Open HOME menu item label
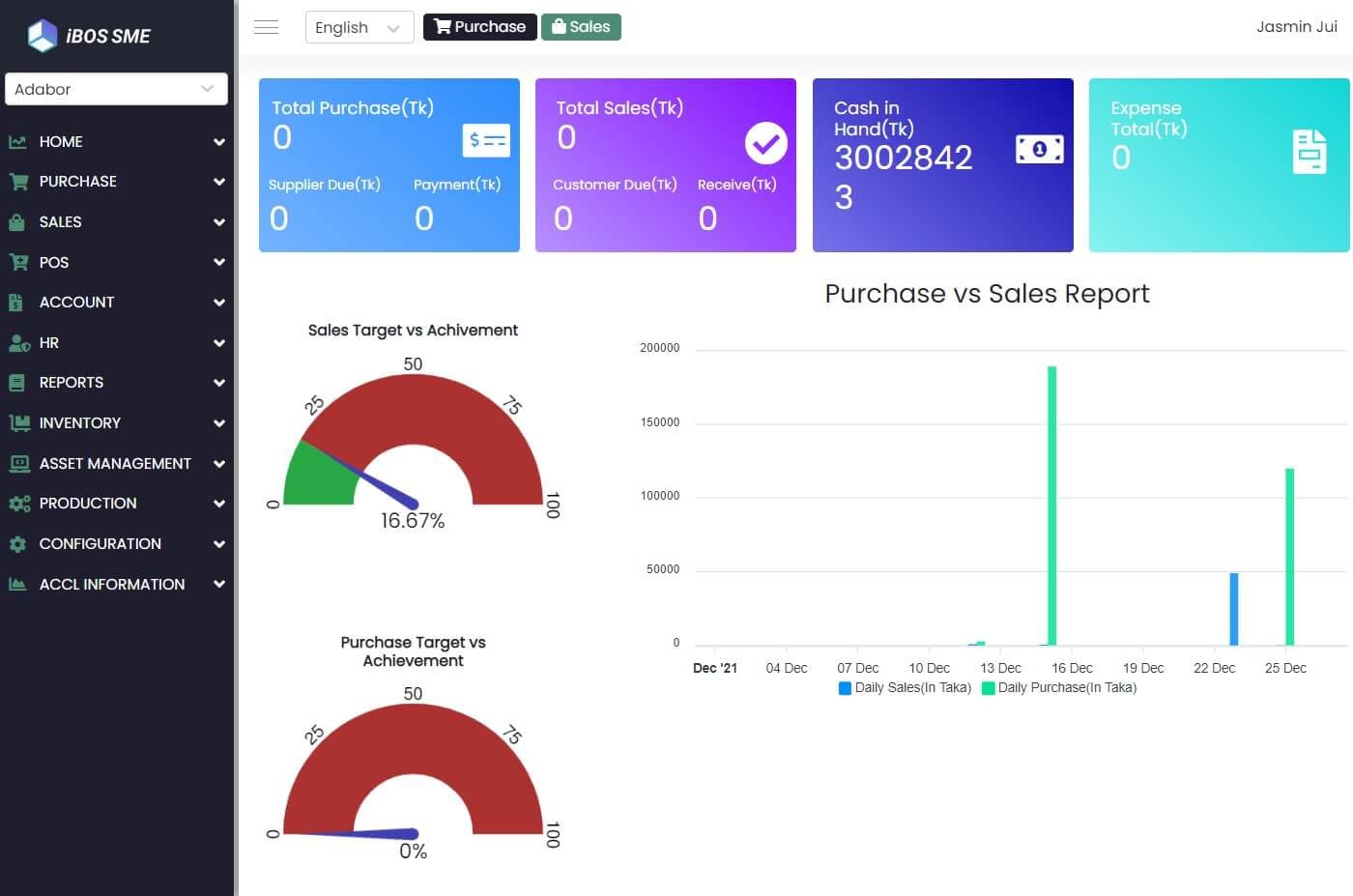This screenshot has width=1353, height=896. click(x=61, y=142)
